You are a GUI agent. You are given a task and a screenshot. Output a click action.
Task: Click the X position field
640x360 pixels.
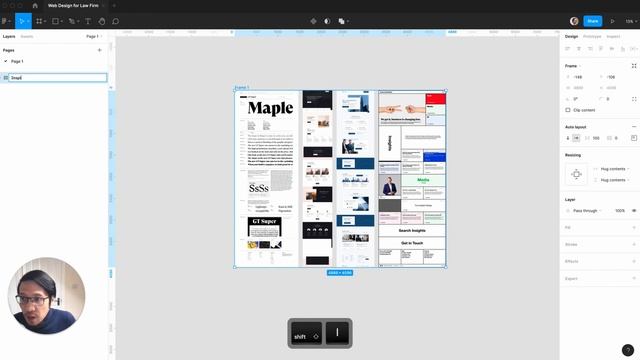pos(578,77)
